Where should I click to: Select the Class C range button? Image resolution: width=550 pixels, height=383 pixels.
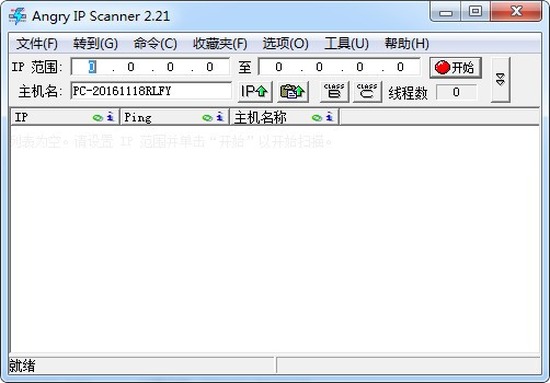tap(367, 92)
